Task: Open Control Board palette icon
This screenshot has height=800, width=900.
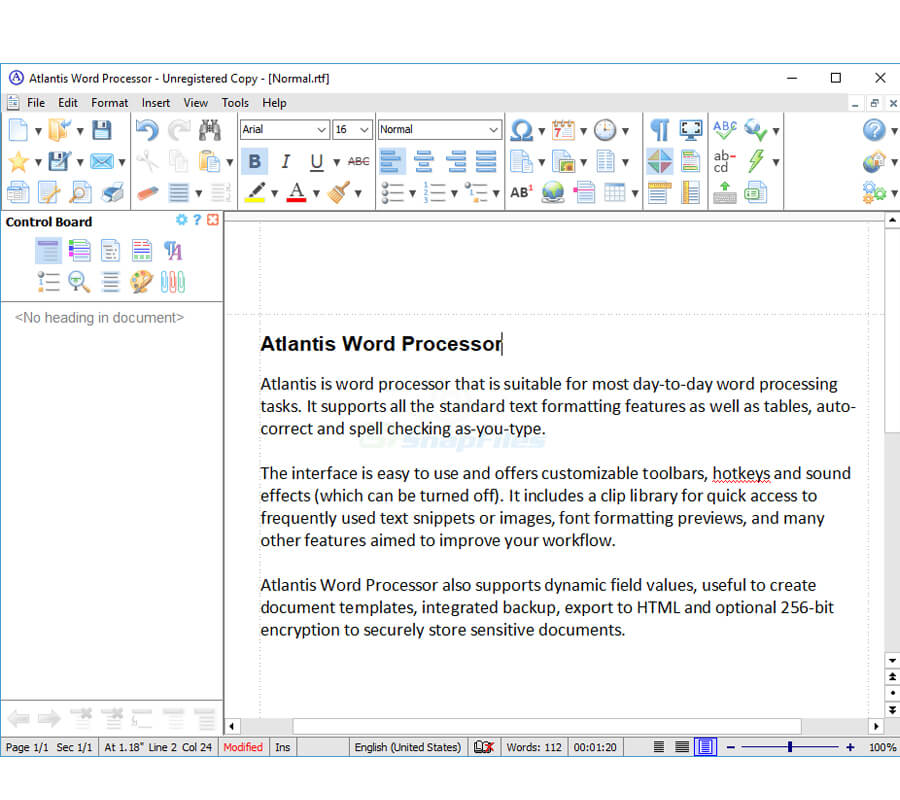Action: (141, 282)
